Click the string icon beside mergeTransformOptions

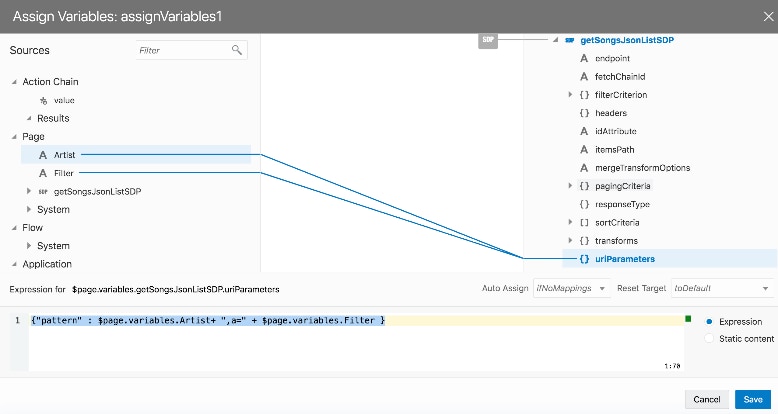584,168
